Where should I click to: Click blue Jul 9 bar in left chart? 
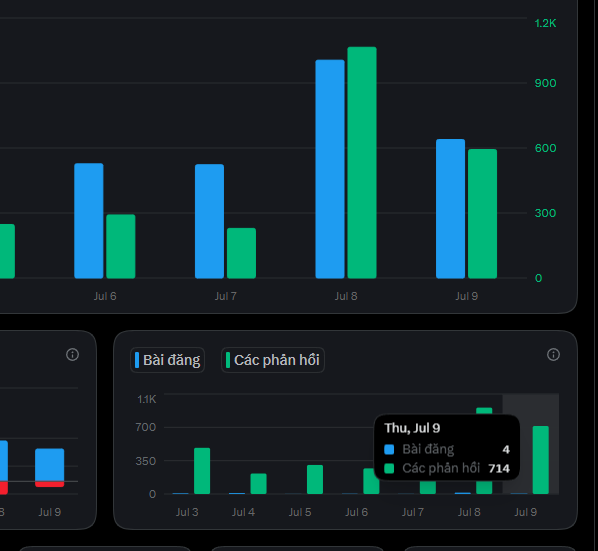click(x=50, y=465)
